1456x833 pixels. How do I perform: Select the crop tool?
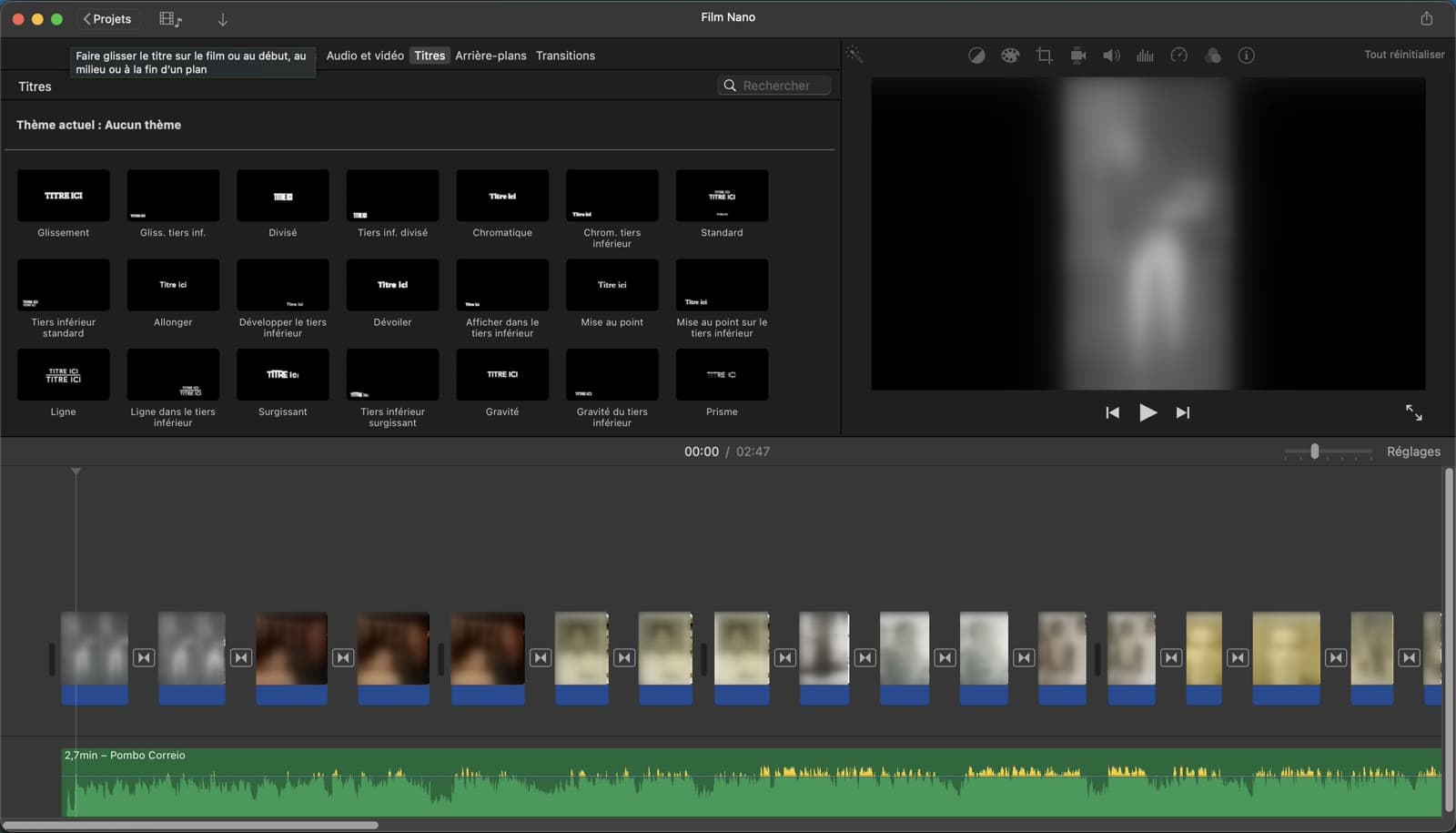[1044, 56]
